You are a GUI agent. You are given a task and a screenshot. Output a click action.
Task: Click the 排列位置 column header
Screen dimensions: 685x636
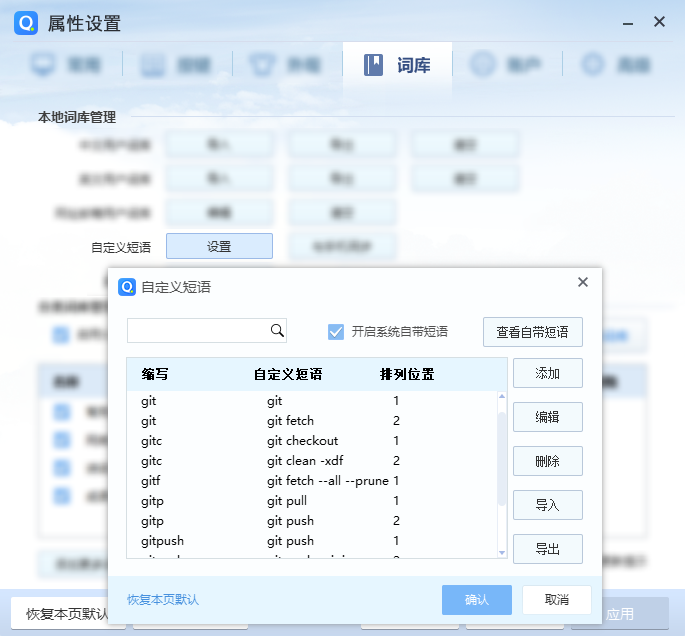tap(407, 374)
